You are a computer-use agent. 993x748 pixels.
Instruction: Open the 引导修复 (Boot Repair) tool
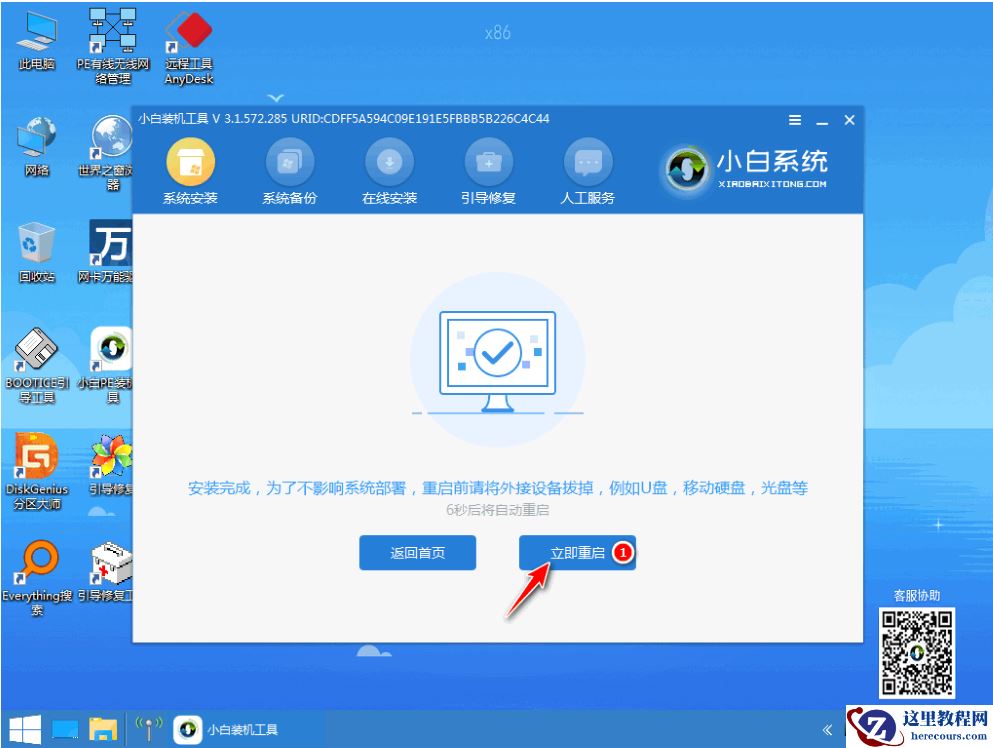coord(487,168)
